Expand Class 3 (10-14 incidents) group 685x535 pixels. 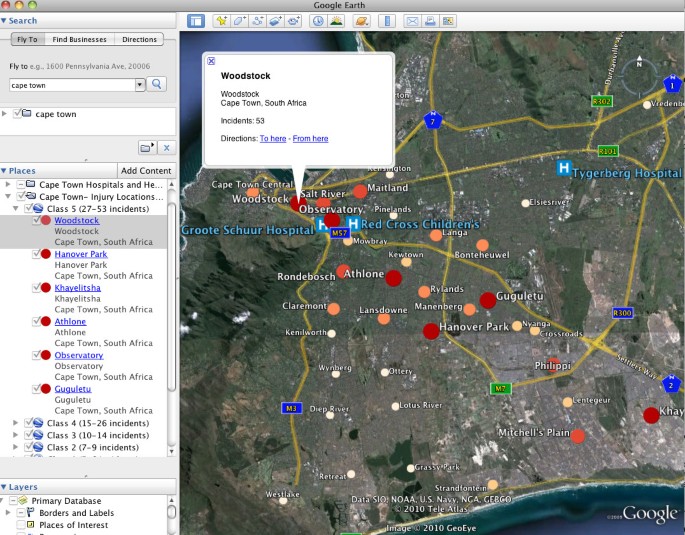point(16,435)
